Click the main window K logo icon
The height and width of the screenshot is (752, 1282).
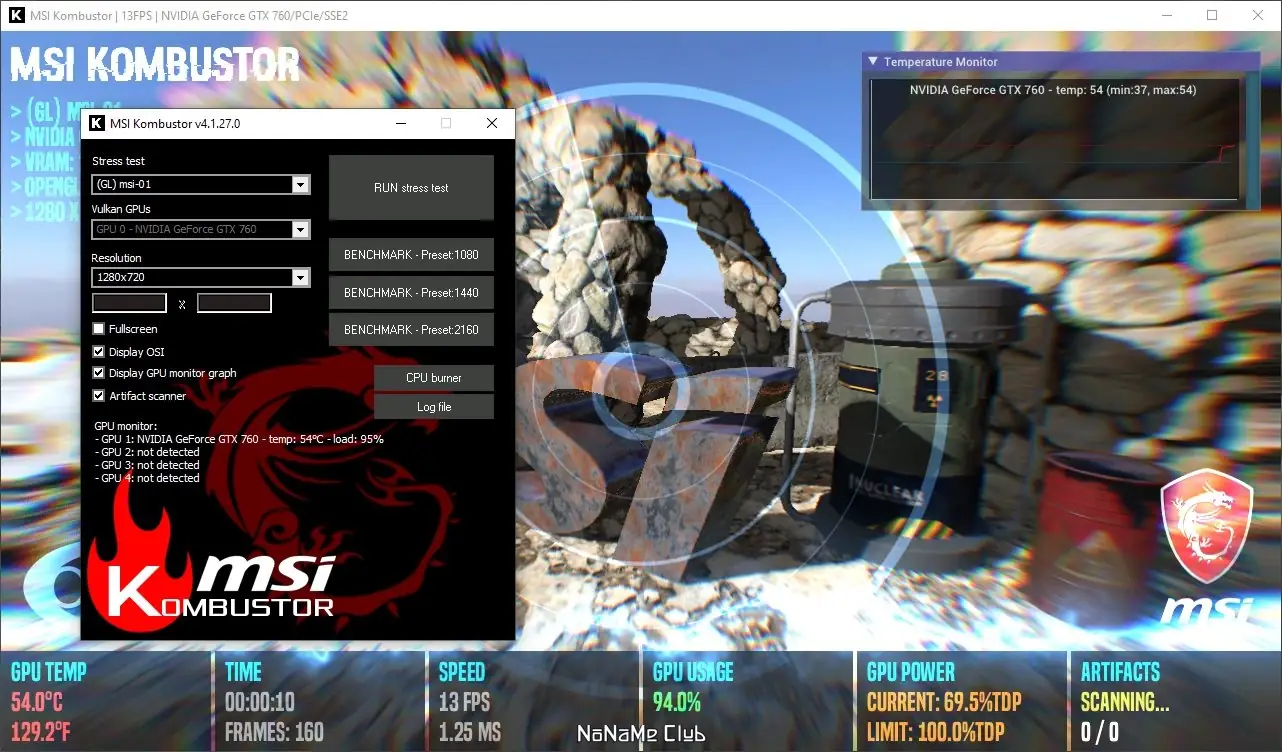click(17, 16)
